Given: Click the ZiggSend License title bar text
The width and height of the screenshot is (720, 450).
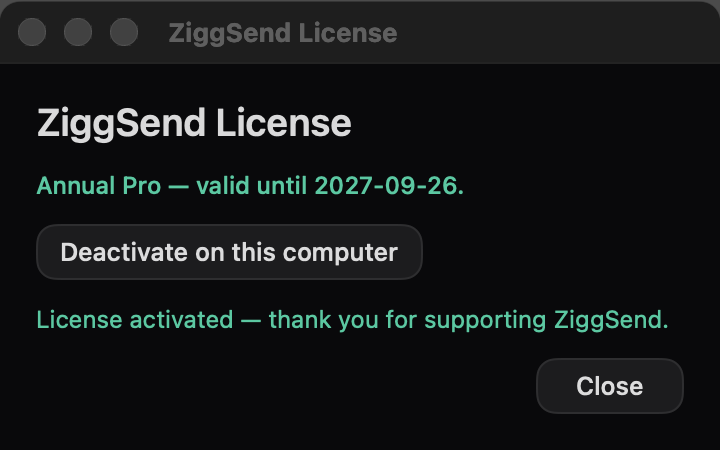Looking at the screenshot, I should tap(283, 33).
